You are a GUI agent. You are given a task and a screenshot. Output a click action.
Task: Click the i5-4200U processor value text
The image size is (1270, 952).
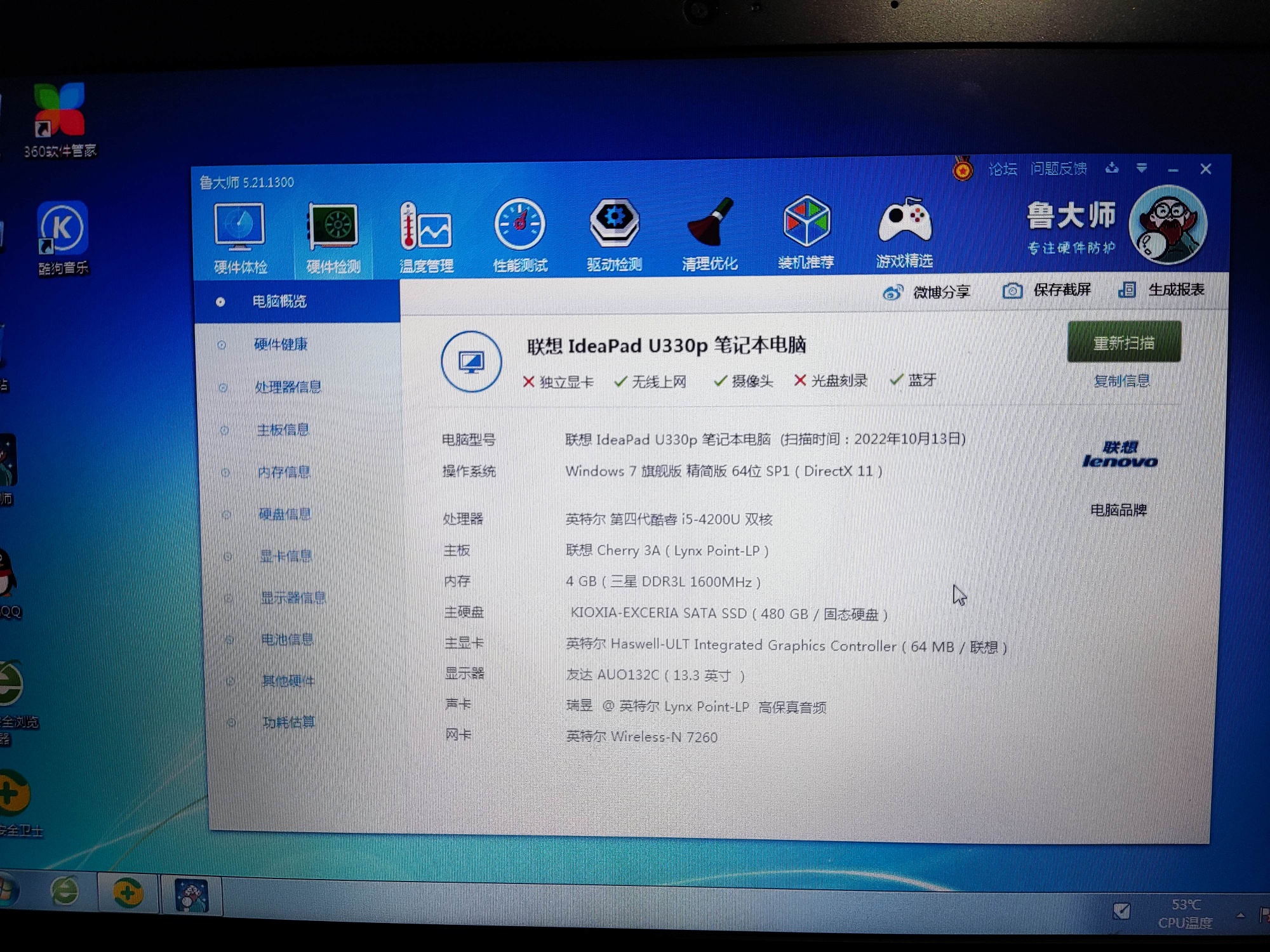pyautogui.click(x=669, y=519)
